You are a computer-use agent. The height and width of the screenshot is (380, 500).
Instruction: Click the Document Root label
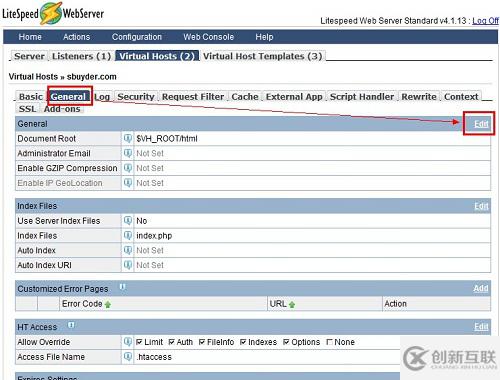click(x=47, y=138)
